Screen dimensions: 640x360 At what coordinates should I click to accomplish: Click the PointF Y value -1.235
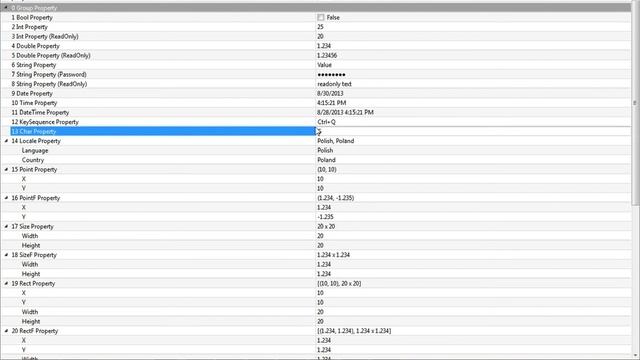[x=325, y=217]
